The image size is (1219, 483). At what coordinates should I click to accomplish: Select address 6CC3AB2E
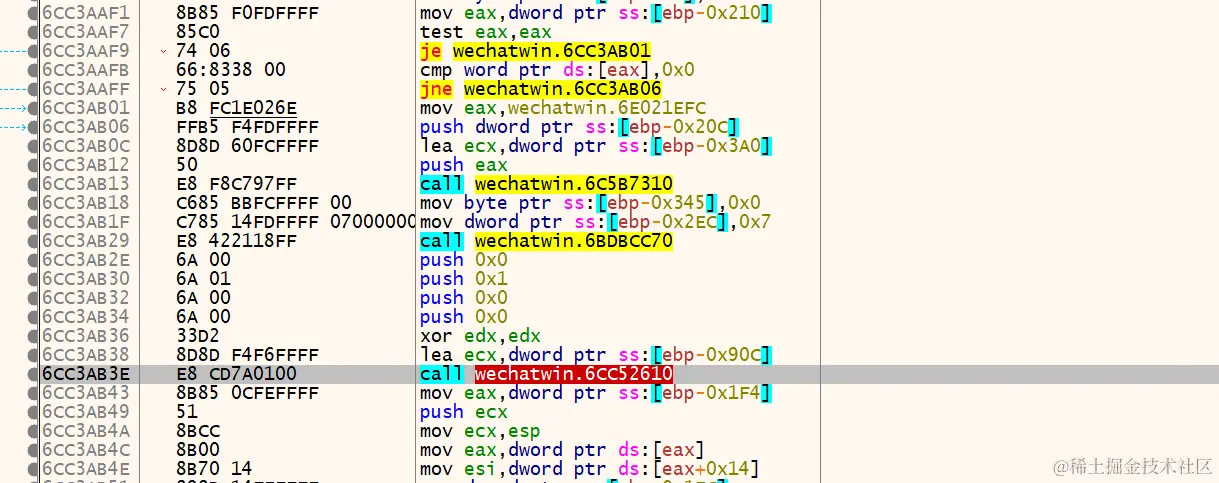(86, 260)
